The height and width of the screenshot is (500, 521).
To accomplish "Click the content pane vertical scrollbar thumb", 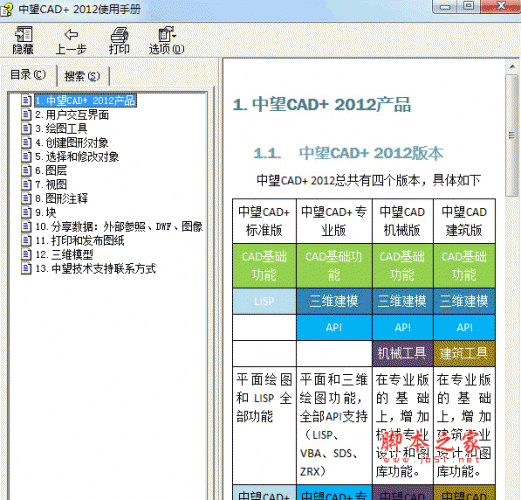I will (512, 135).
